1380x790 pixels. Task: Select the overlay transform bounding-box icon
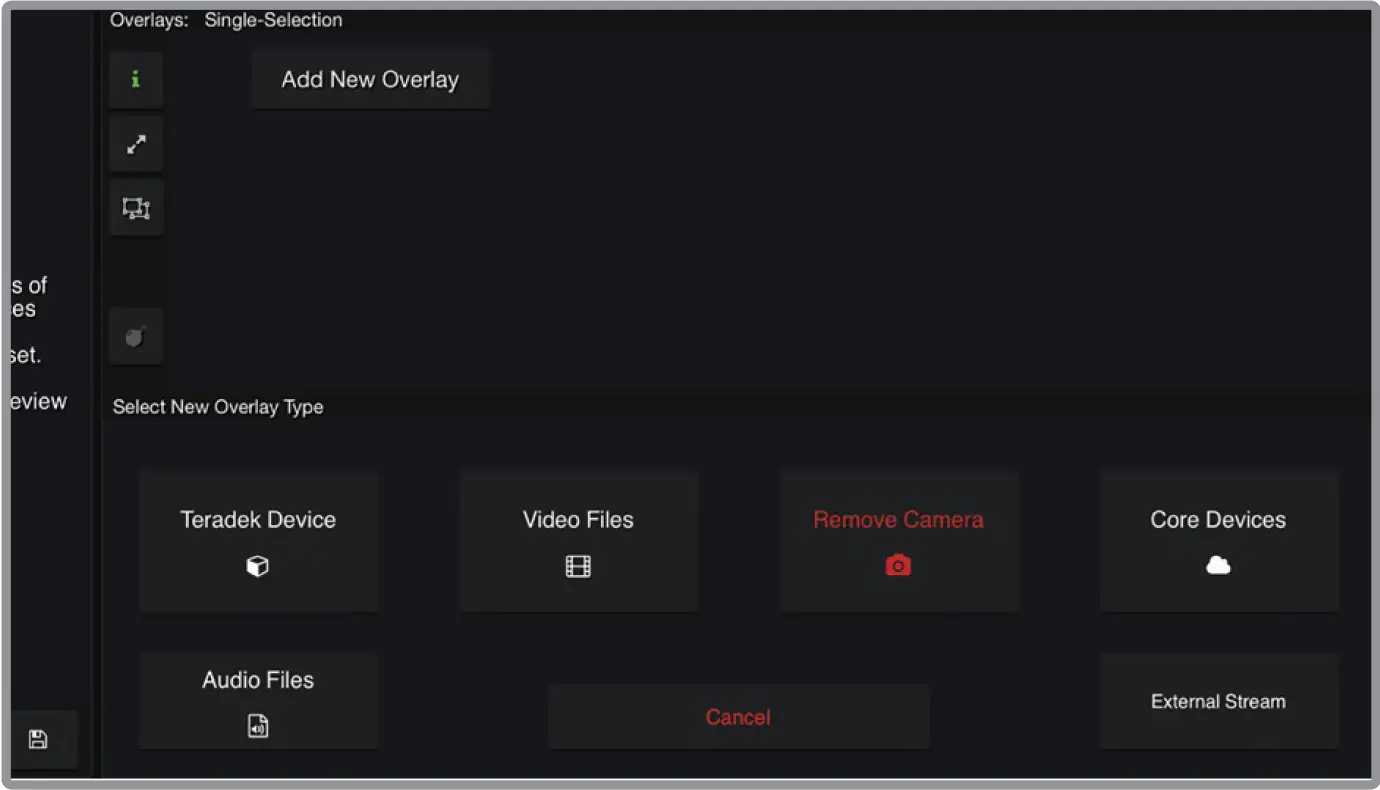point(136,208)
